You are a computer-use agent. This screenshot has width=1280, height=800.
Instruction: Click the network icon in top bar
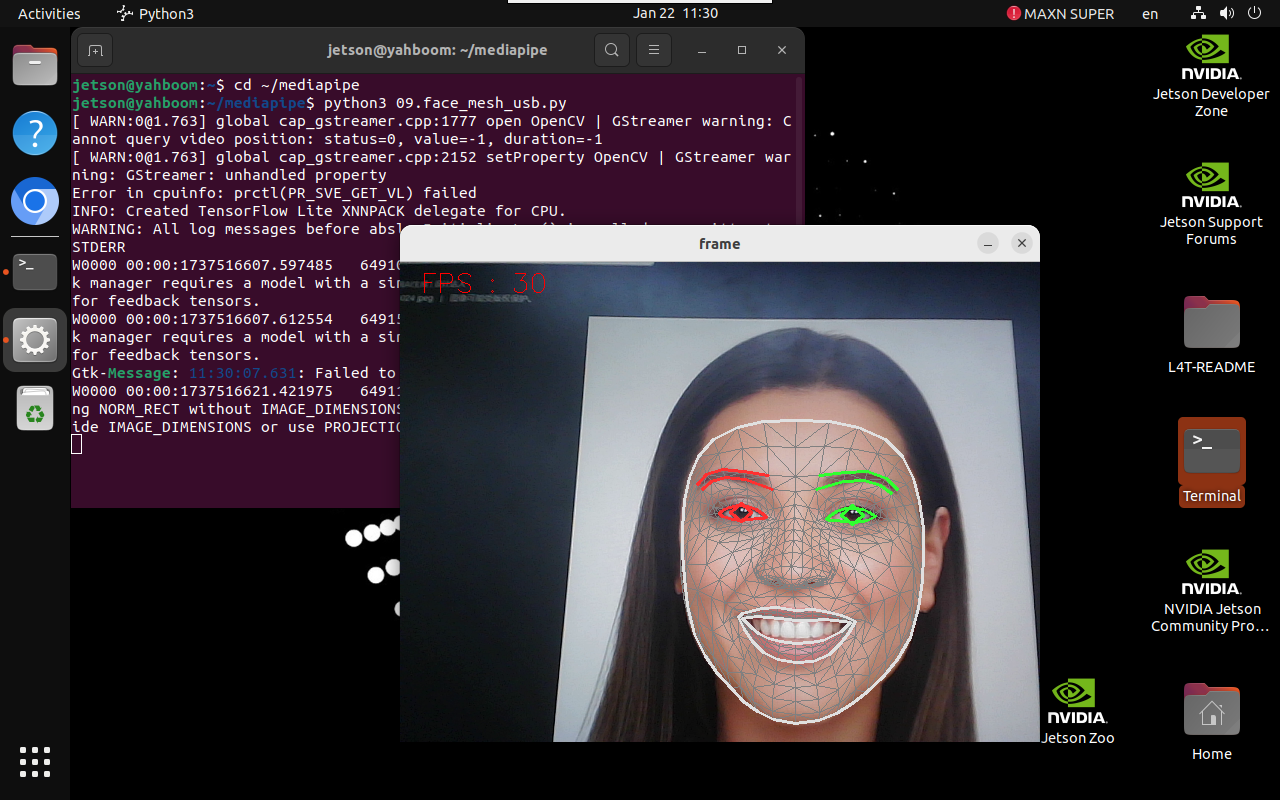click(x=1199, y=13)
